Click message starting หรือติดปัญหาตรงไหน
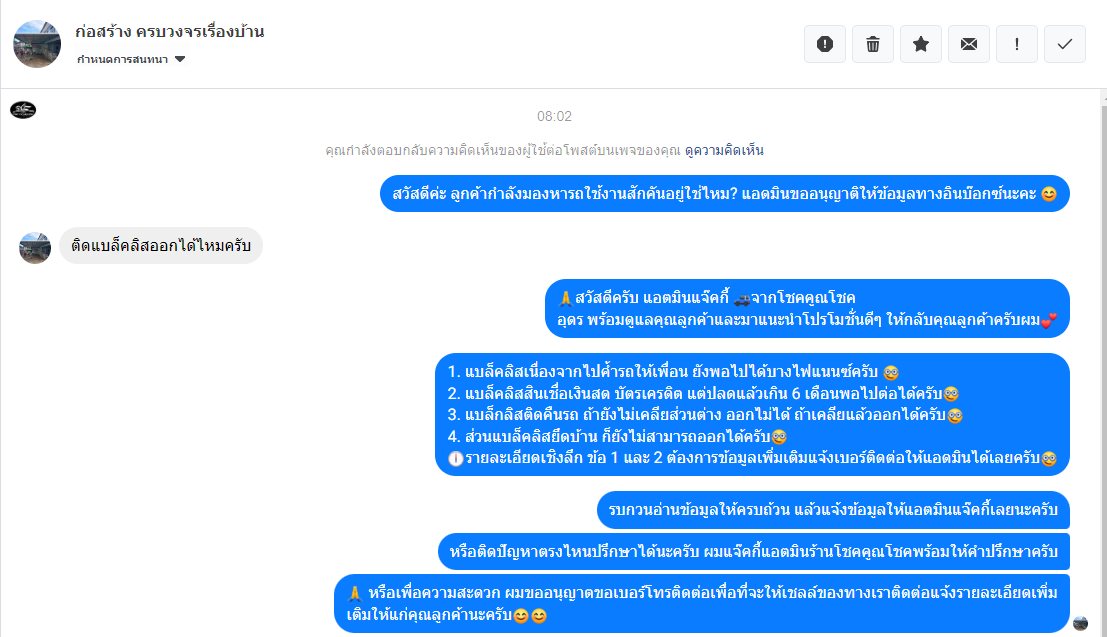This screenshot has height=637, width=1107. tap(754, 552)
